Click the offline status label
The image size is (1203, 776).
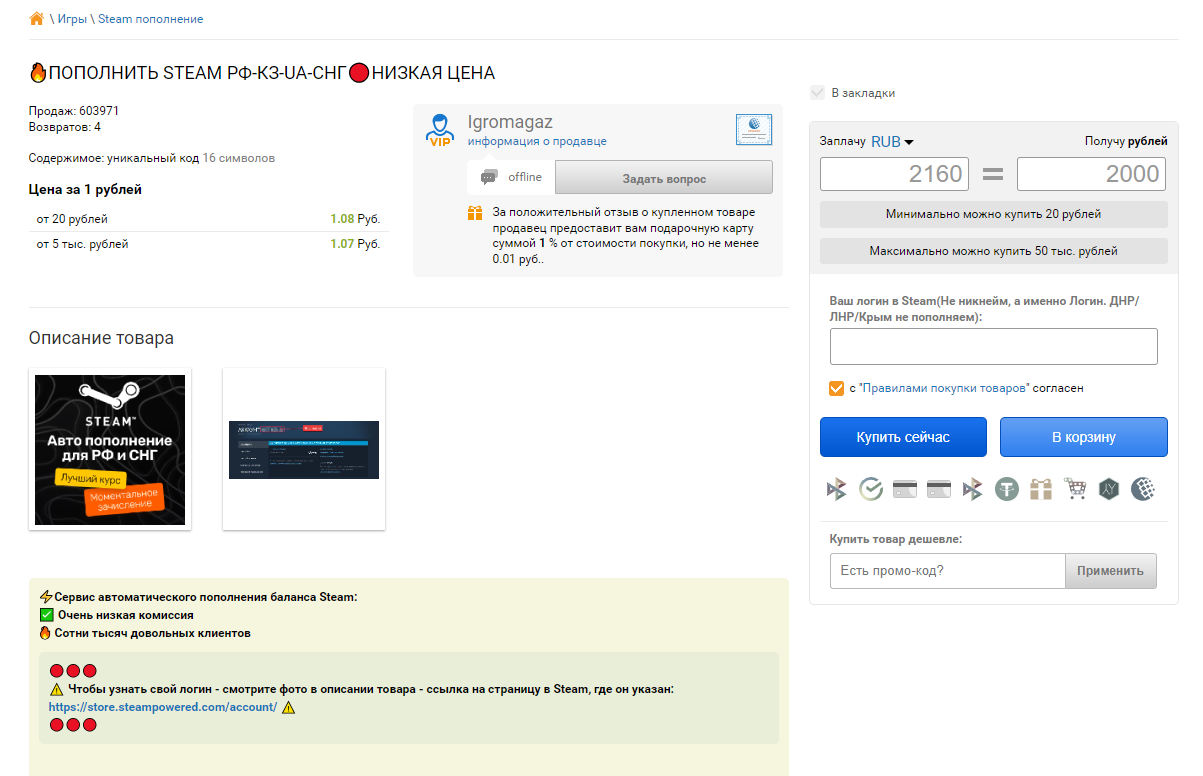[x=525, y=177]
